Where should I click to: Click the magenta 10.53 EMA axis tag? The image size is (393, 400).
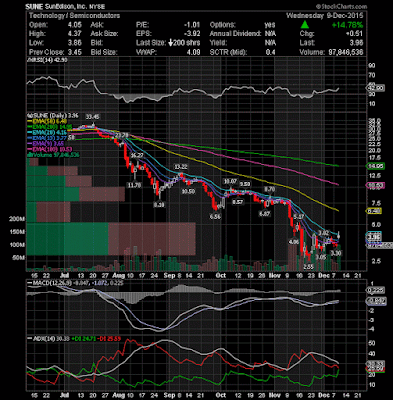pyautogui.click(x=376, y=185)
